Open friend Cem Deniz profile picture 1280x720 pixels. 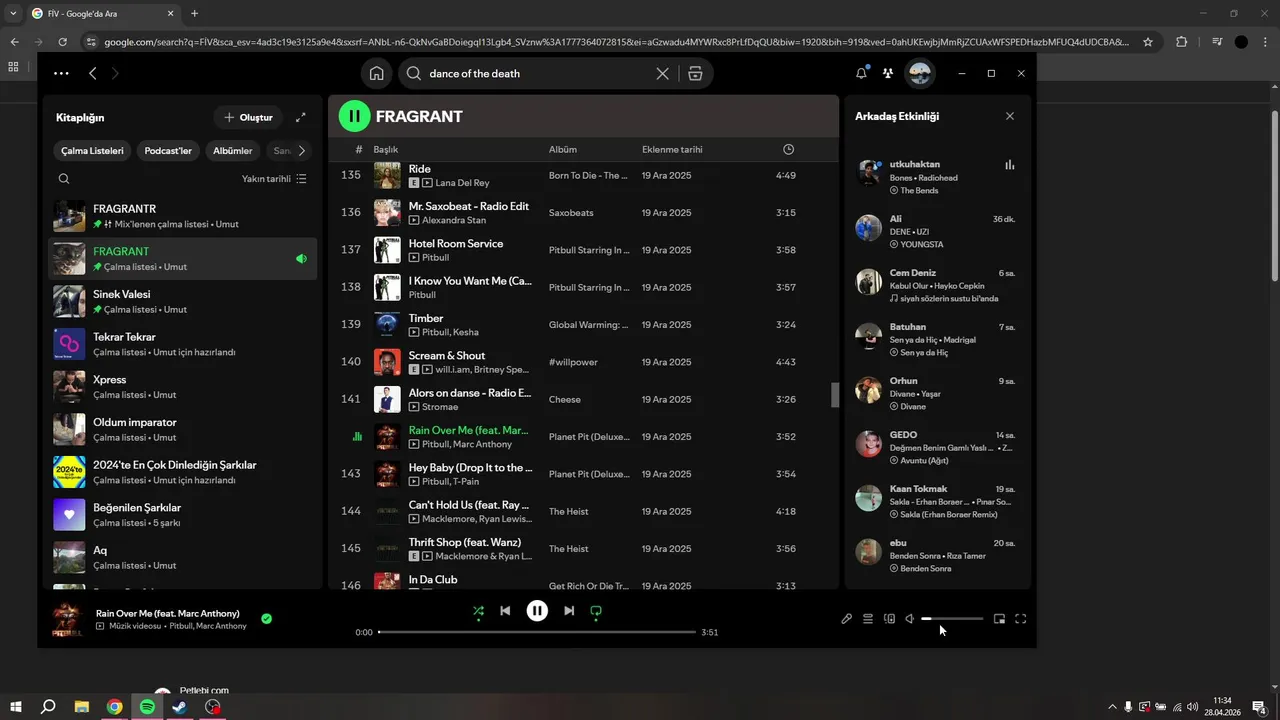tap(868, 281)
